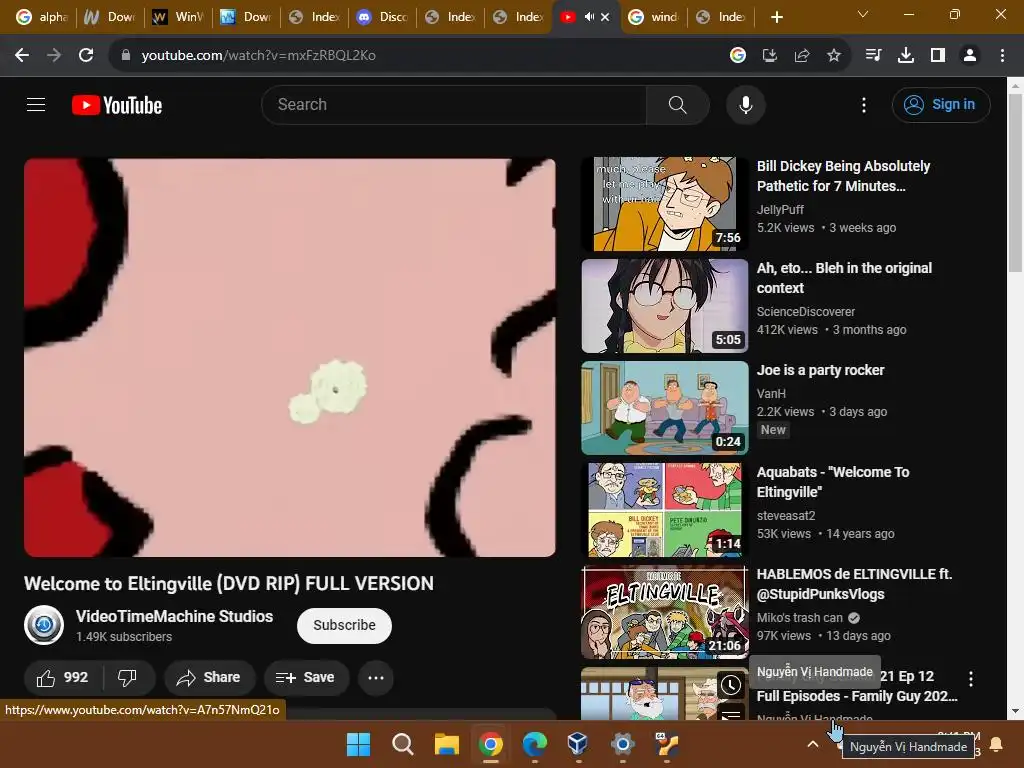Add Family Guy video to Watch later

pyautogui.click(x=731, y=685)
